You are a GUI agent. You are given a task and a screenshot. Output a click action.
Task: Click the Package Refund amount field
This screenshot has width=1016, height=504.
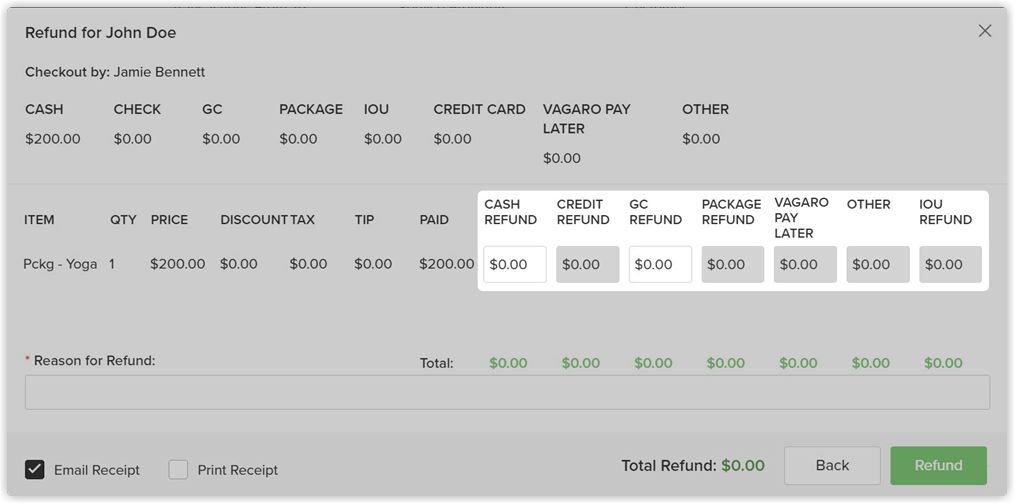(x=733, y=264)
